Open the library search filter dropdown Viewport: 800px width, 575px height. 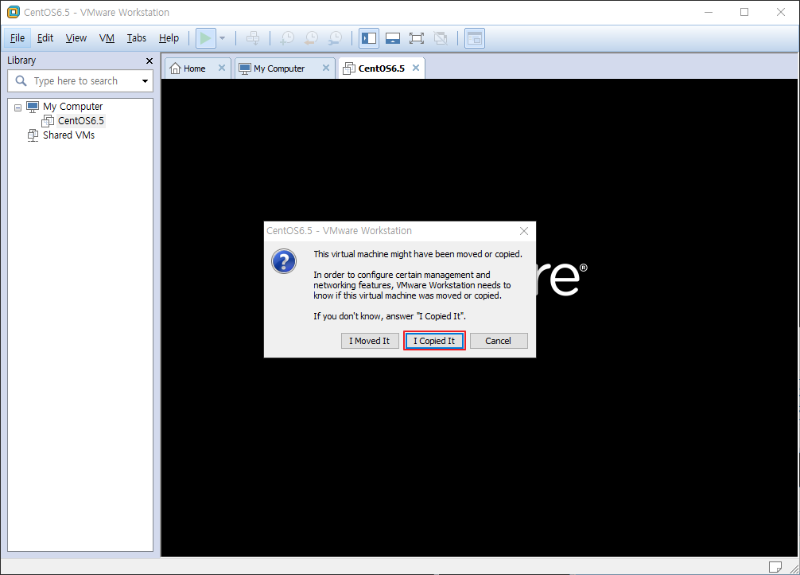145,81
